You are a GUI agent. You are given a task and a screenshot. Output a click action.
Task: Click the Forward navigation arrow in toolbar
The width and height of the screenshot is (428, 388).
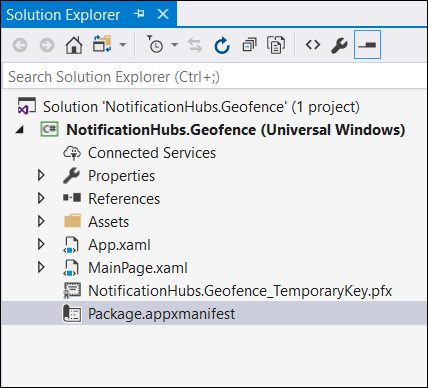[47, 45]
